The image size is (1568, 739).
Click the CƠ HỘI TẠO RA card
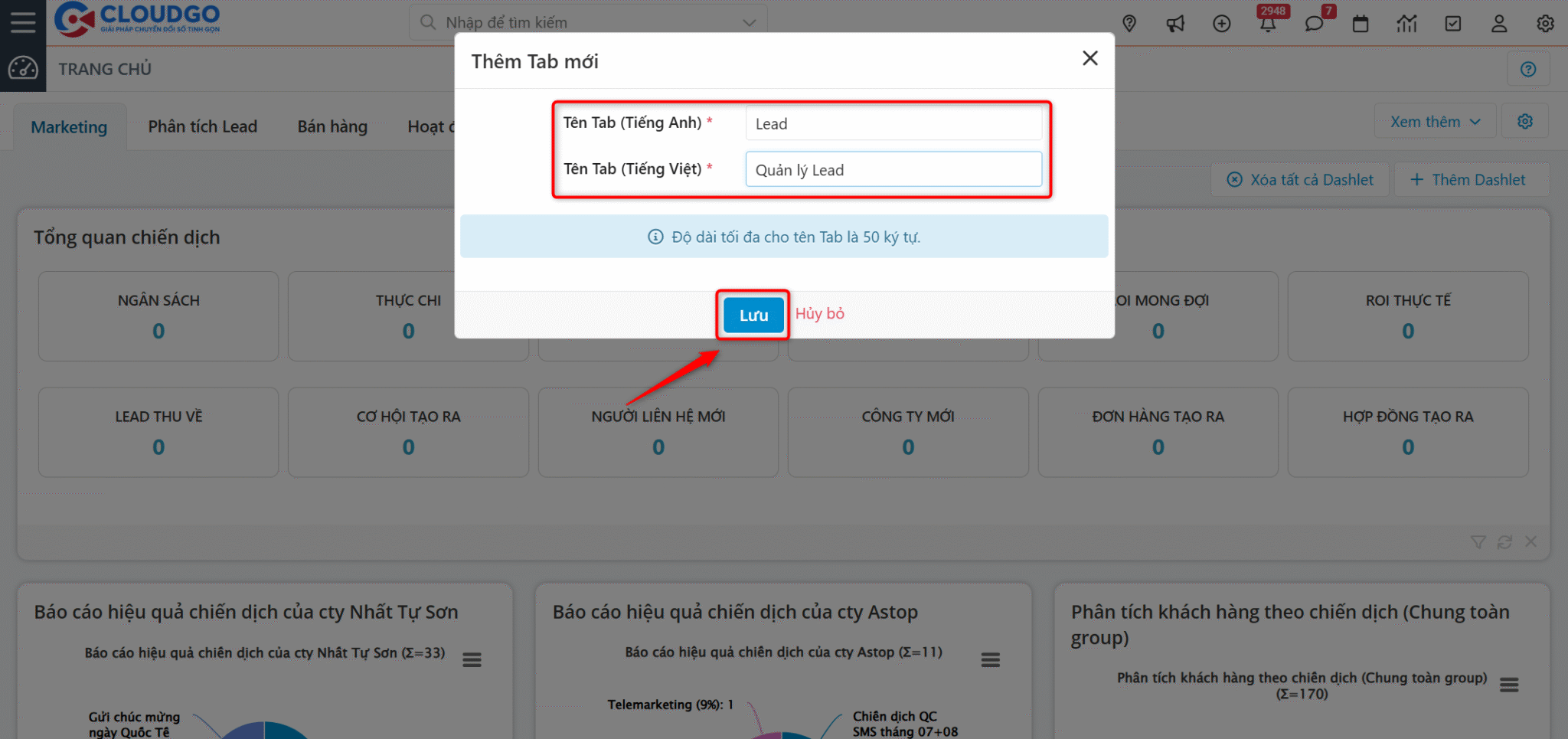pyautogui.click(x=408, y=433)
